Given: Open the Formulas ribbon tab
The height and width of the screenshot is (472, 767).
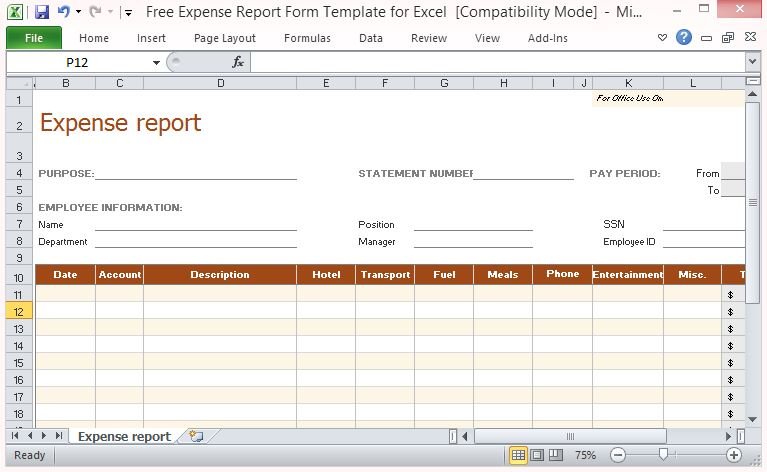Looking at the screenshot, I should 306,38.
